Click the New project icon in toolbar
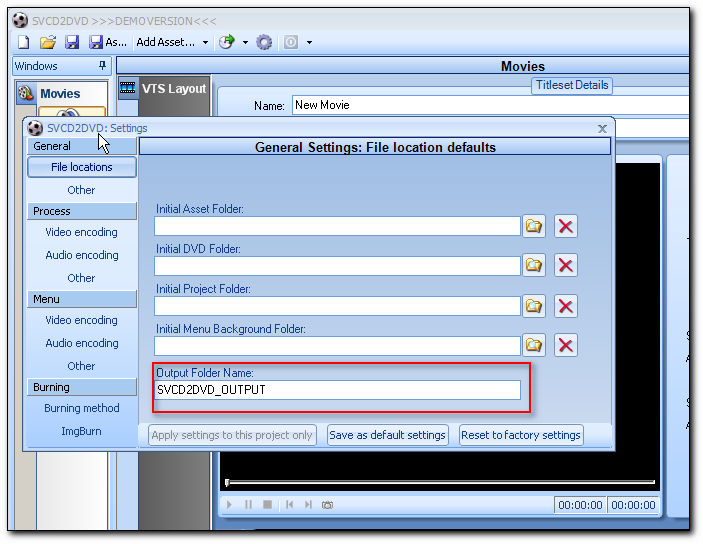The image size is (703, 544). coord(23,42)
